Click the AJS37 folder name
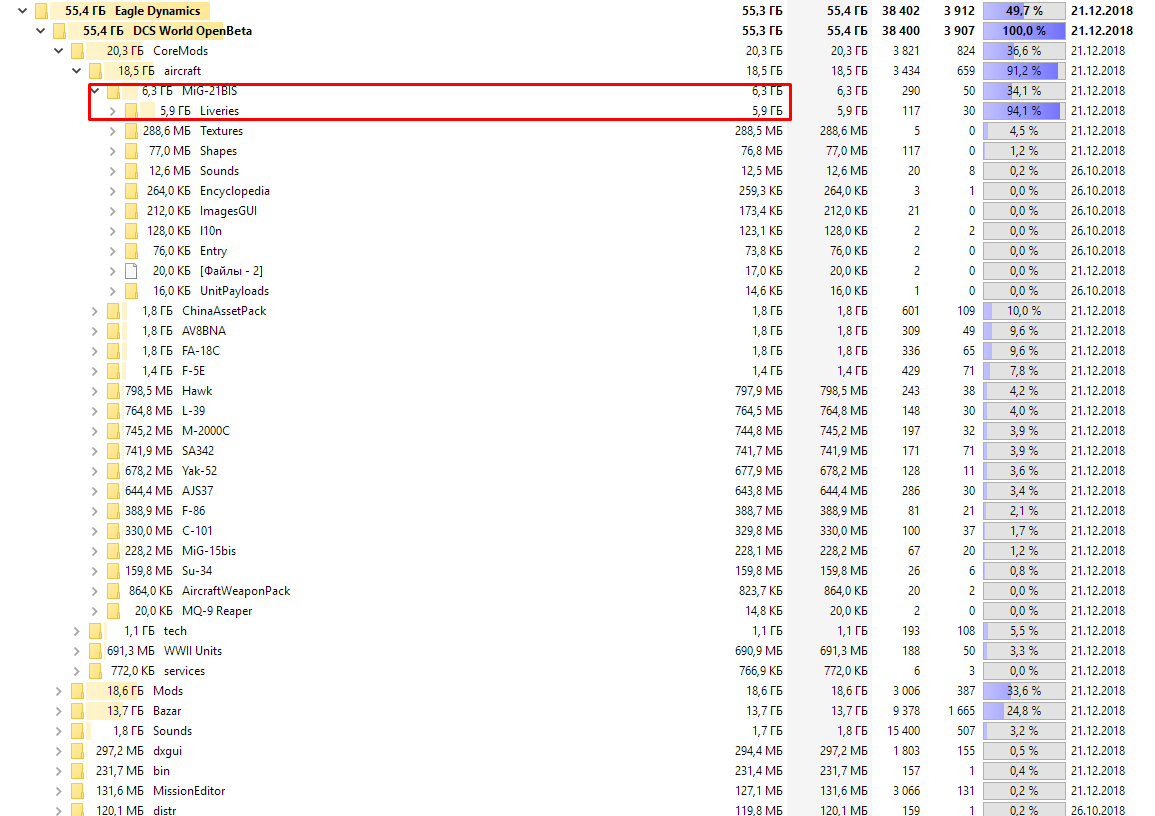Screen dimensions: 1155x816 click(197, 490)
